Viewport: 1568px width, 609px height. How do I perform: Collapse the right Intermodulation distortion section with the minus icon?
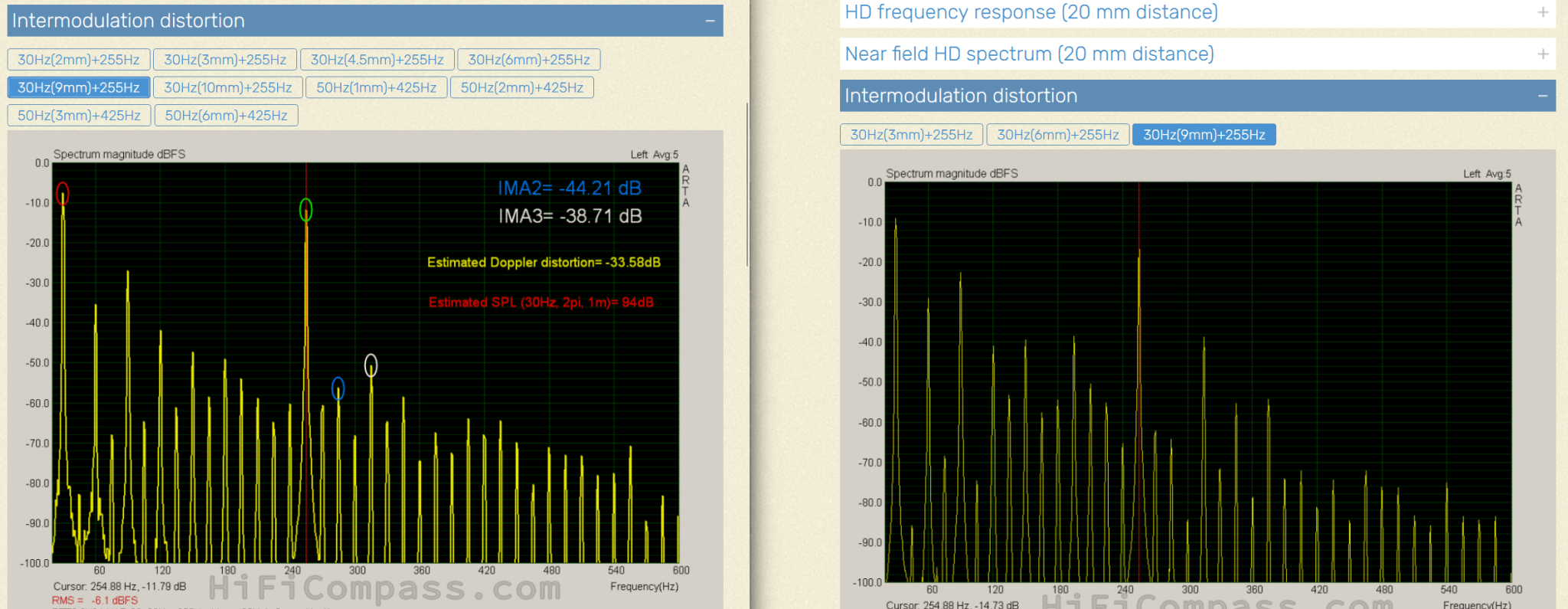[1543, 96]
